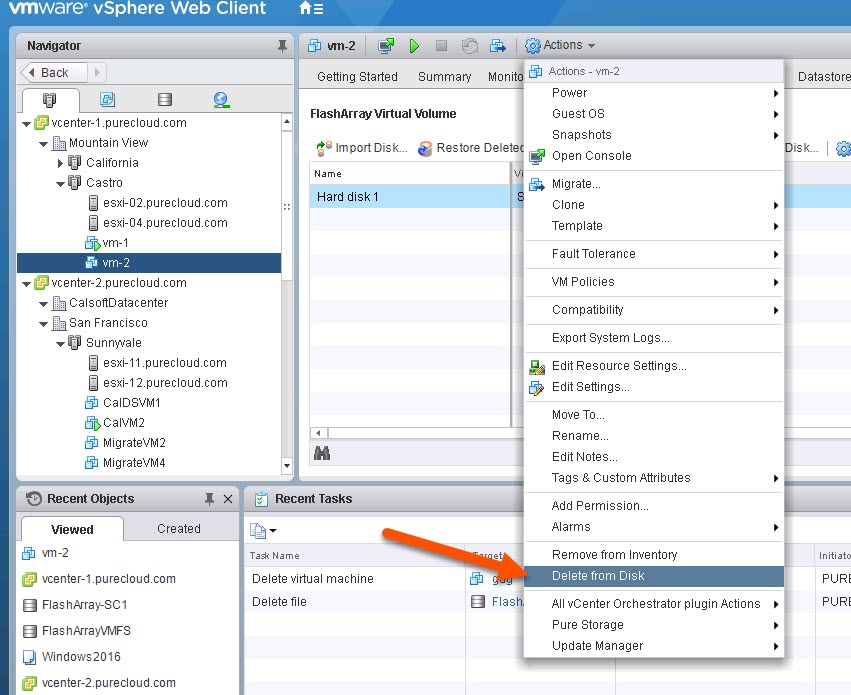Choose Remove from Inventory menu item

point(655,555)
